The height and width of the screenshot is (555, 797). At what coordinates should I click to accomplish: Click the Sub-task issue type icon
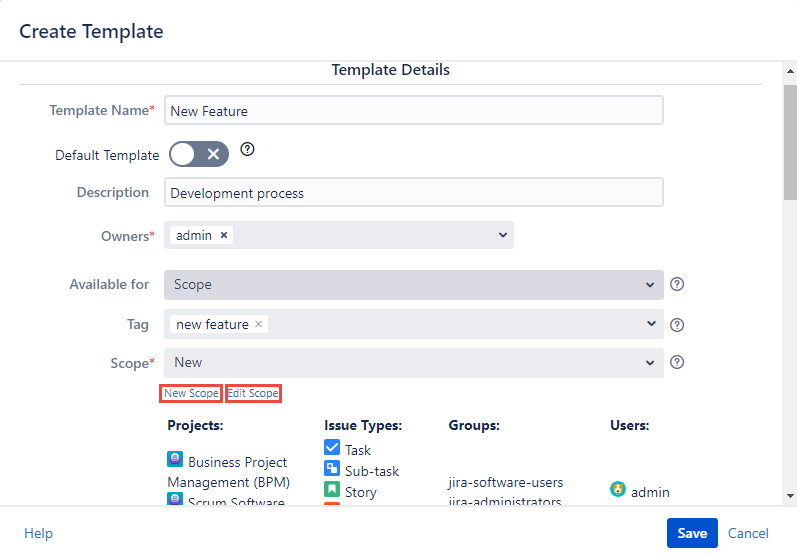[332, 469]
